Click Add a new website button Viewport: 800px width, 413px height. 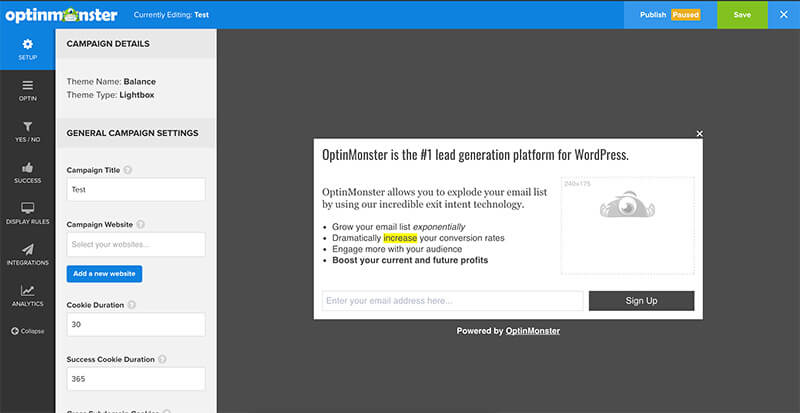tap(104, 274)
